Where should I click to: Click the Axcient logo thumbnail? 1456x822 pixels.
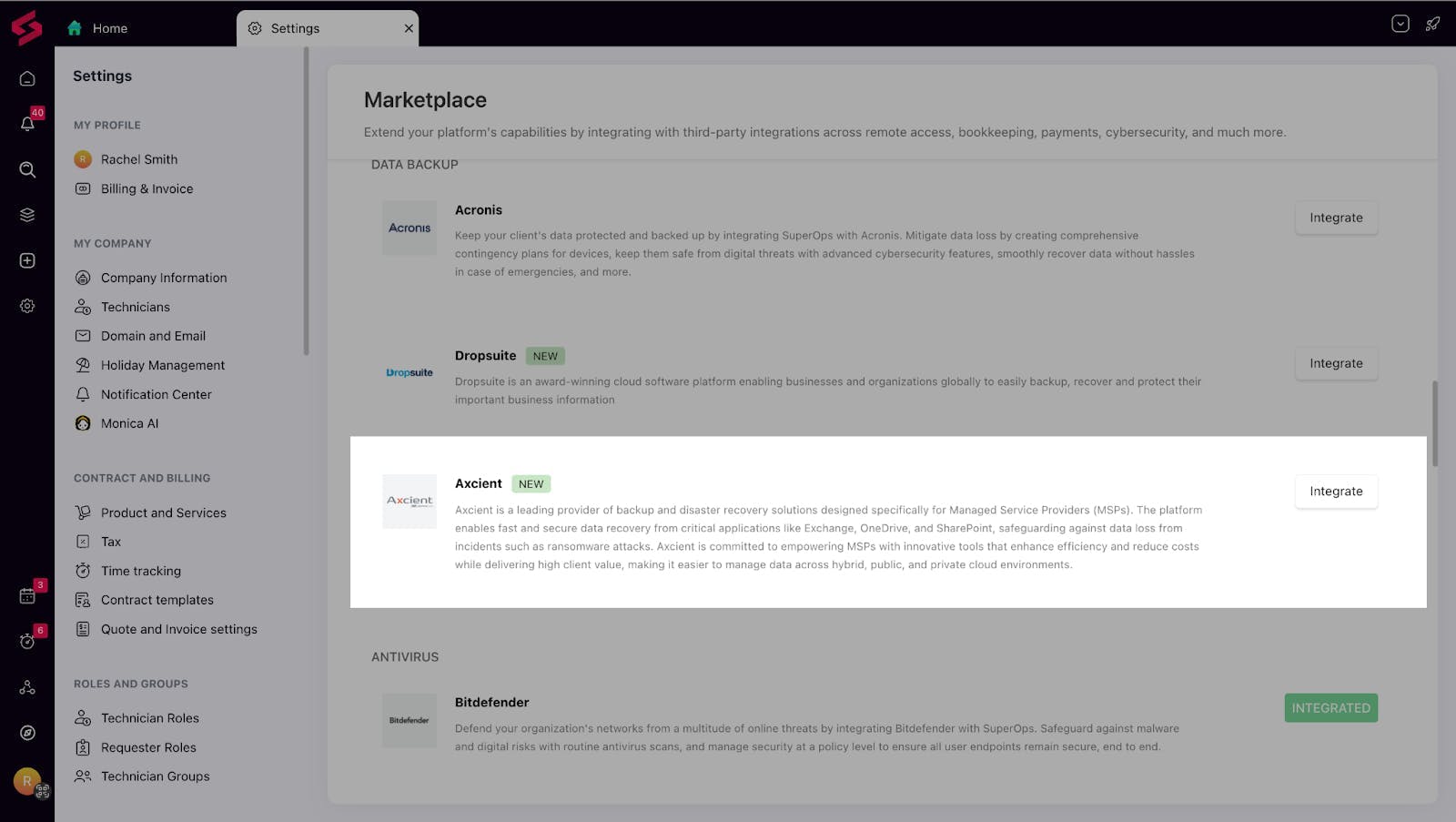click(409, 501)
